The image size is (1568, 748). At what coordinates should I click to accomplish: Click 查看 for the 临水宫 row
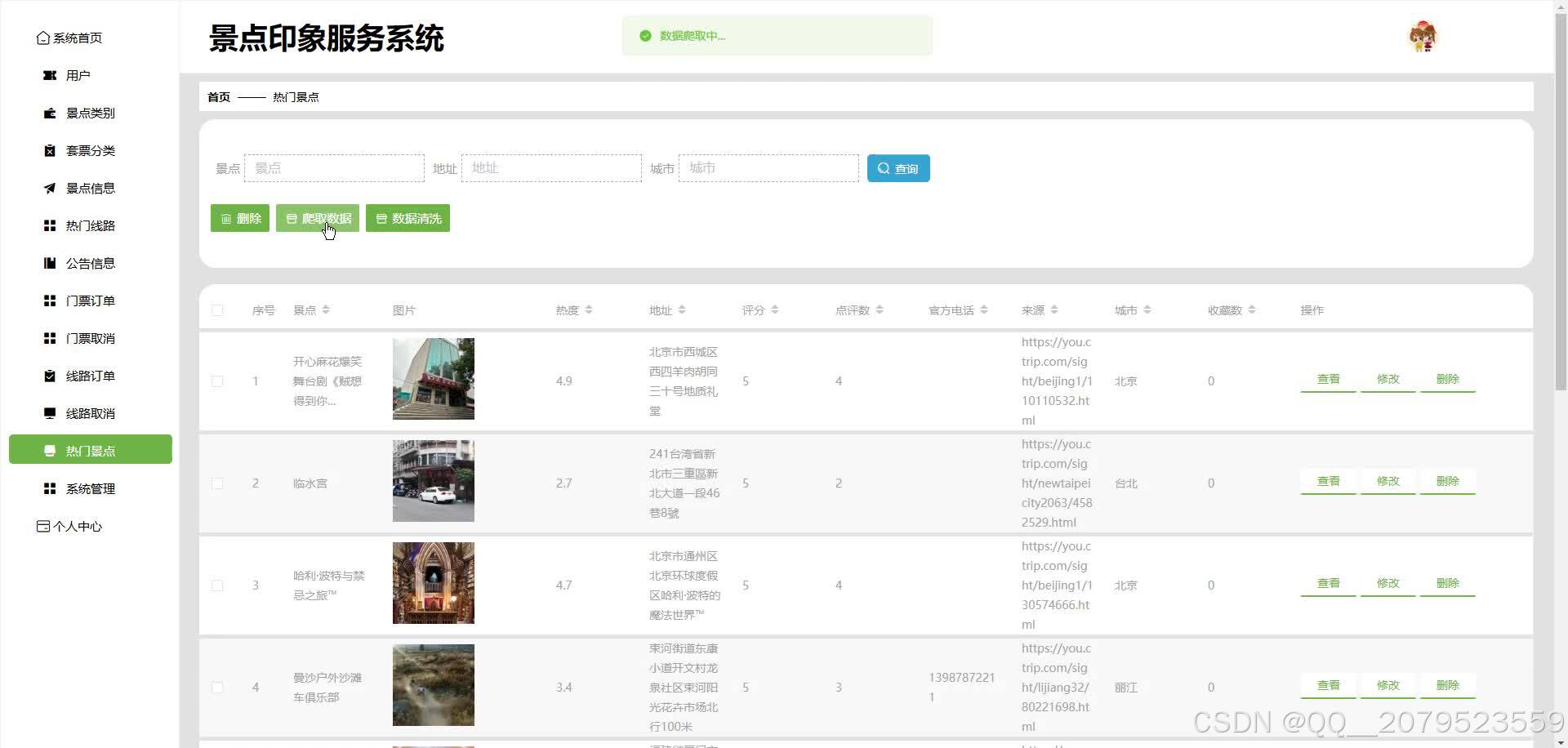click(x=1329, y=482)
